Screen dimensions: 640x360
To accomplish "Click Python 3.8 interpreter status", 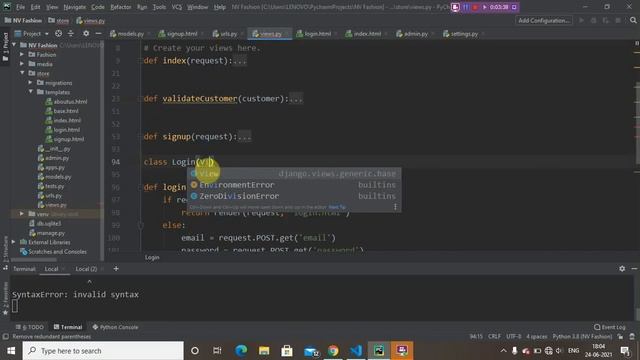I will [582, 337].
